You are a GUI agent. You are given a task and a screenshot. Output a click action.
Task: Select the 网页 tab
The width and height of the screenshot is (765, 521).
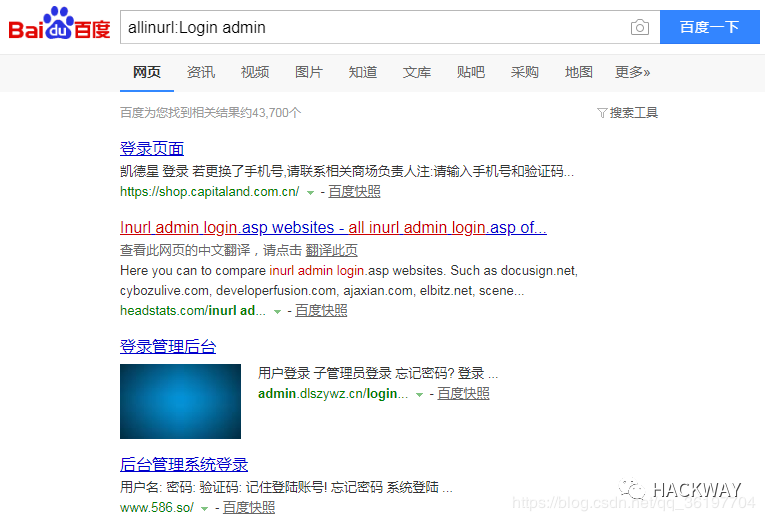click(x=147, y=72)
